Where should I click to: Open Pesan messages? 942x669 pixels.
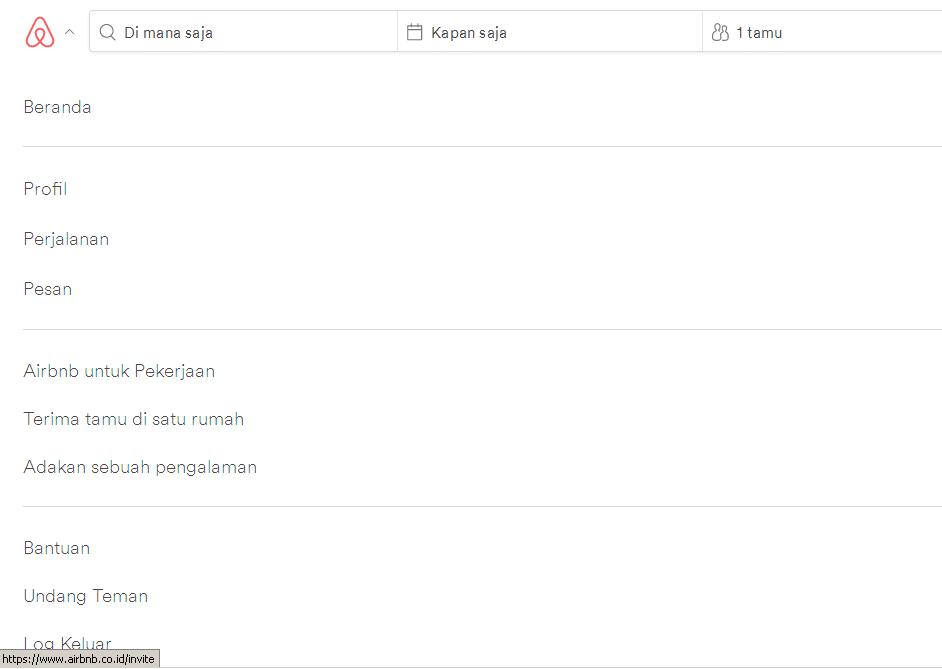(47, 289)
